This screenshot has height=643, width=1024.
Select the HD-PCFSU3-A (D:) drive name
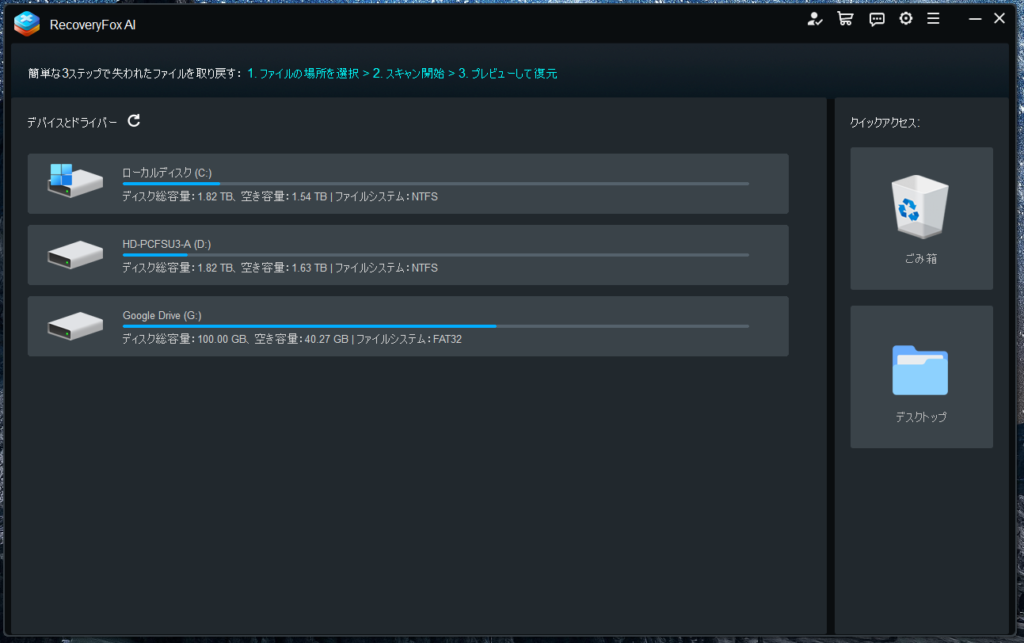(167, 244)
